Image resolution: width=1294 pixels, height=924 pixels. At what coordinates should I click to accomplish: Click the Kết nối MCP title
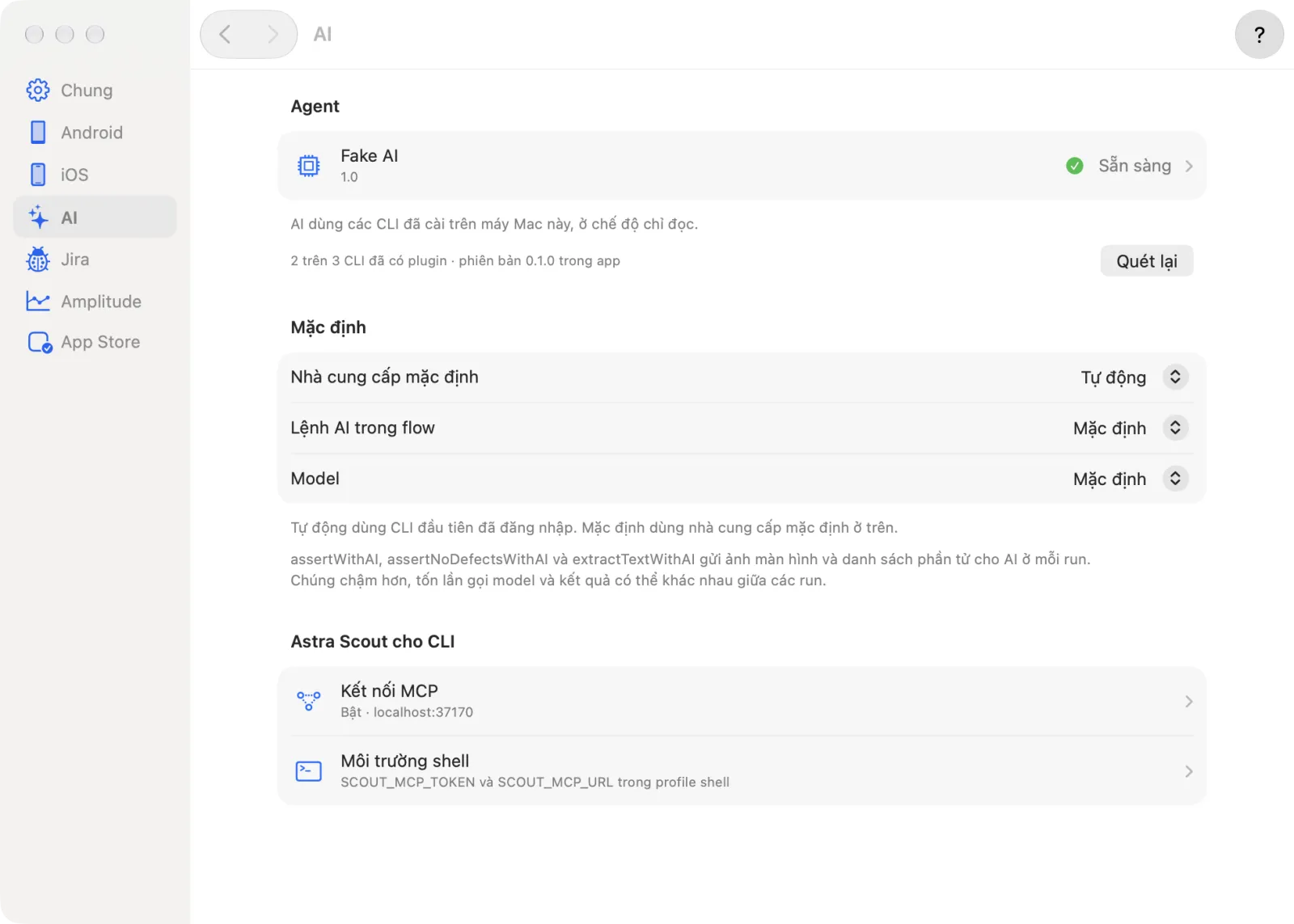pos(389,691)
